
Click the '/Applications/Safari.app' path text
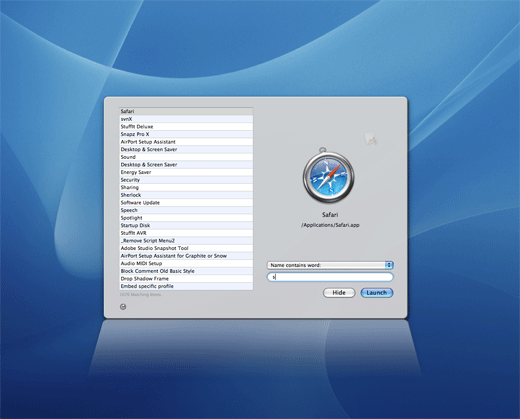click(330, 225)
